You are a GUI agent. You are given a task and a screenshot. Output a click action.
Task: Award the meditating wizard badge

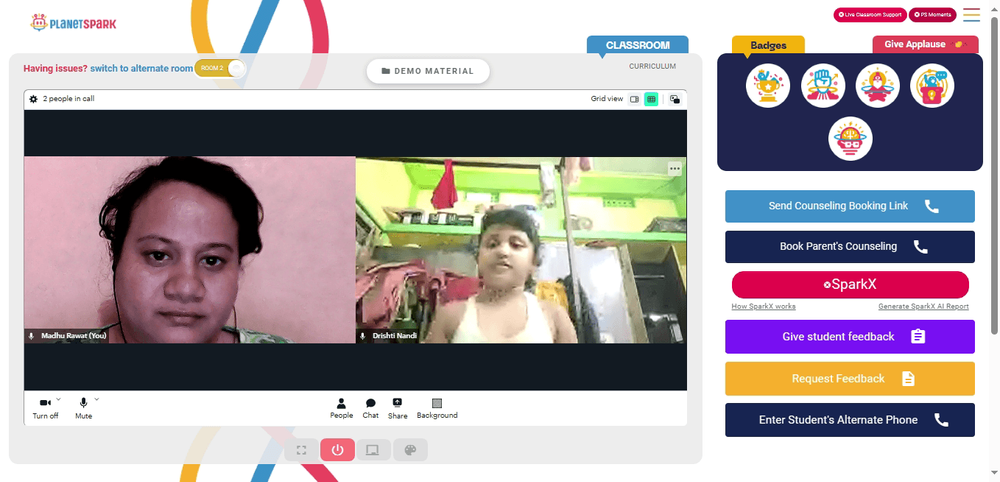[x=878, y=86]
